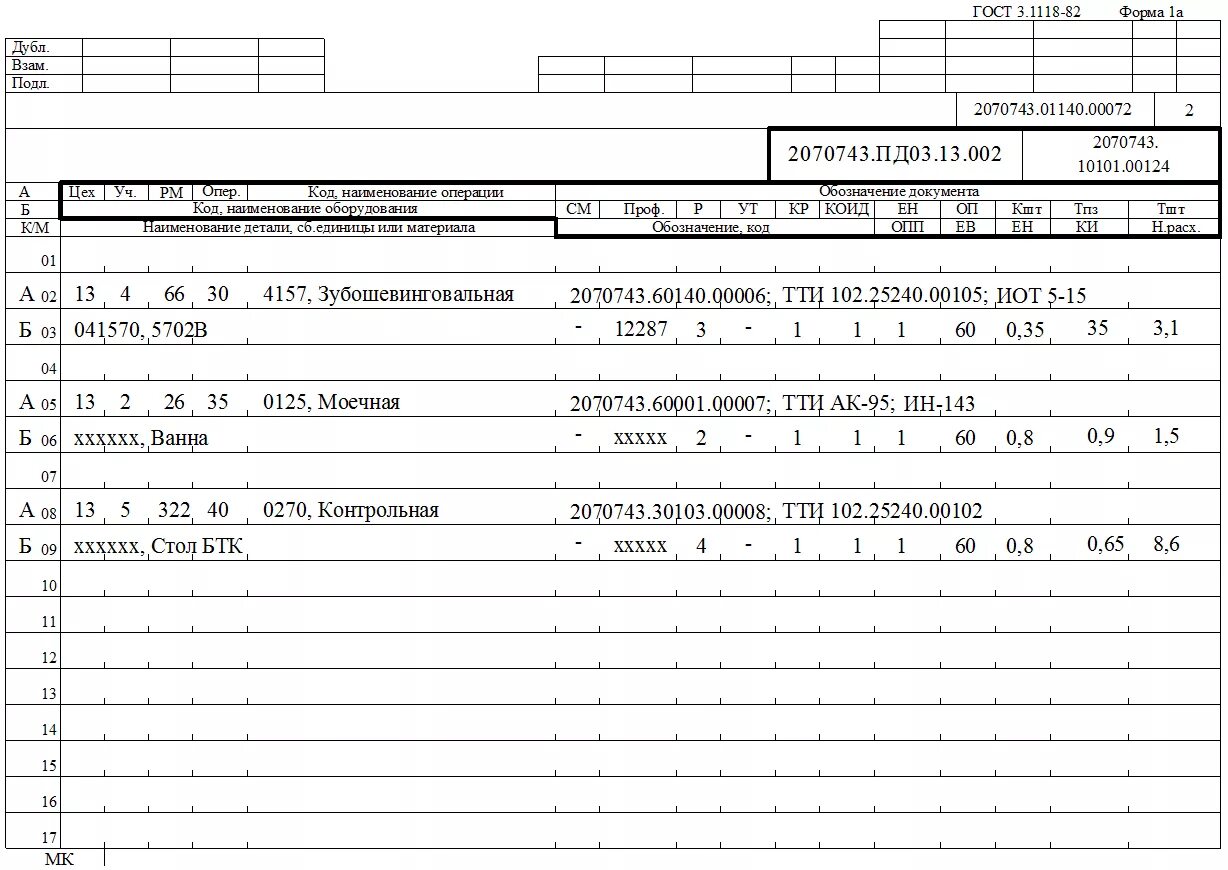
Task: Click workplace number "66"
Action: tap(174, 294)
